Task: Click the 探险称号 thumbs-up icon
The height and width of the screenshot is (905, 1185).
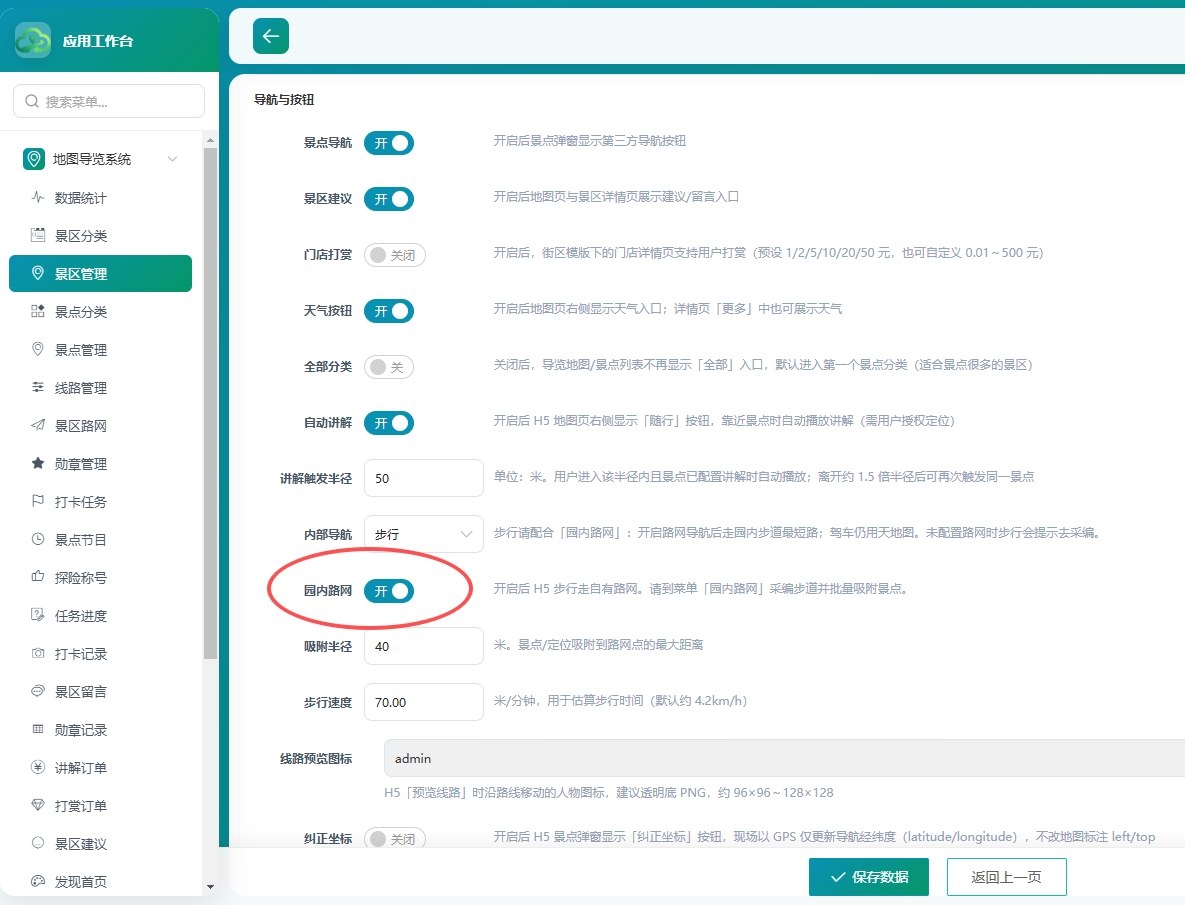Action: tap(38, 577)
